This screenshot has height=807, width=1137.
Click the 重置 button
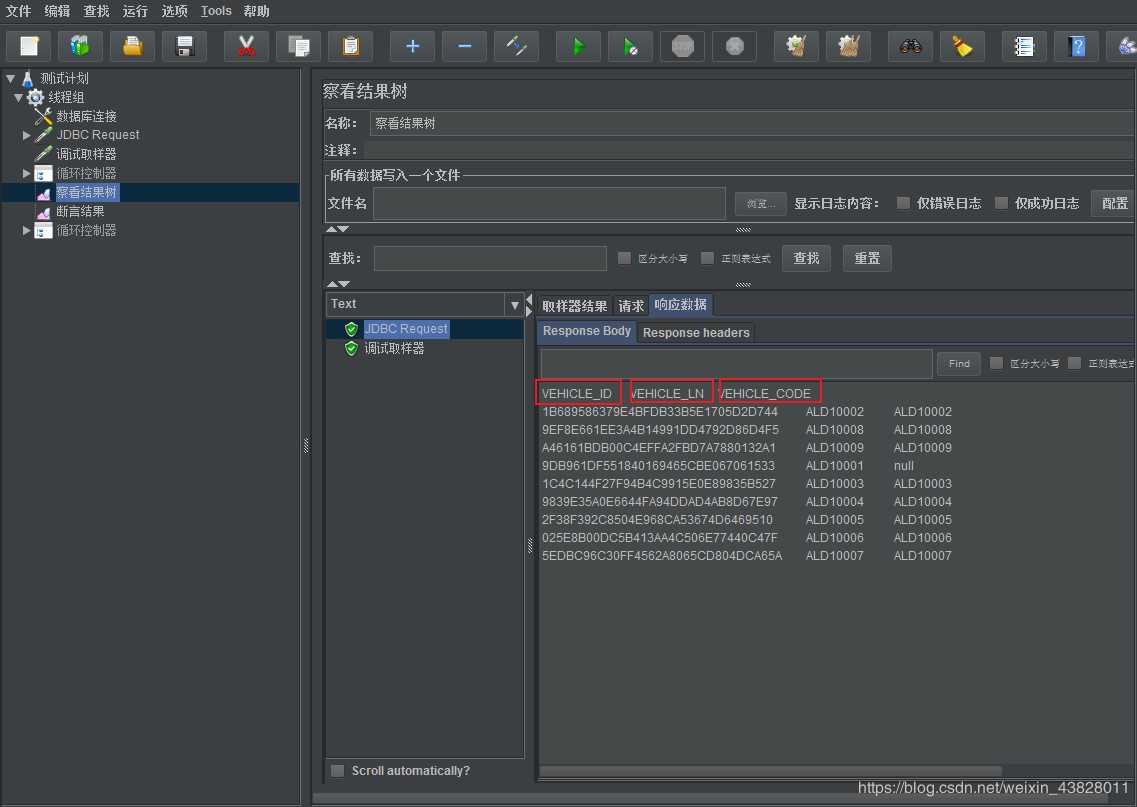pyautogui.click(x=867, y=258)
